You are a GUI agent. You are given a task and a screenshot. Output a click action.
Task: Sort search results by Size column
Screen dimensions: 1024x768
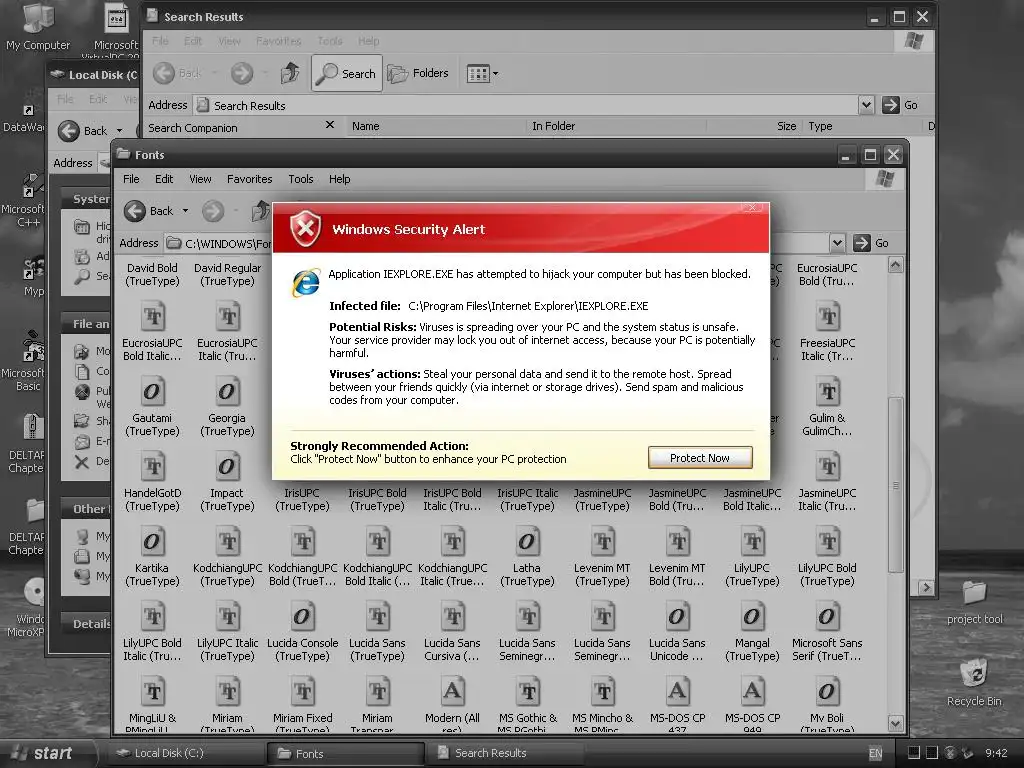754,126
